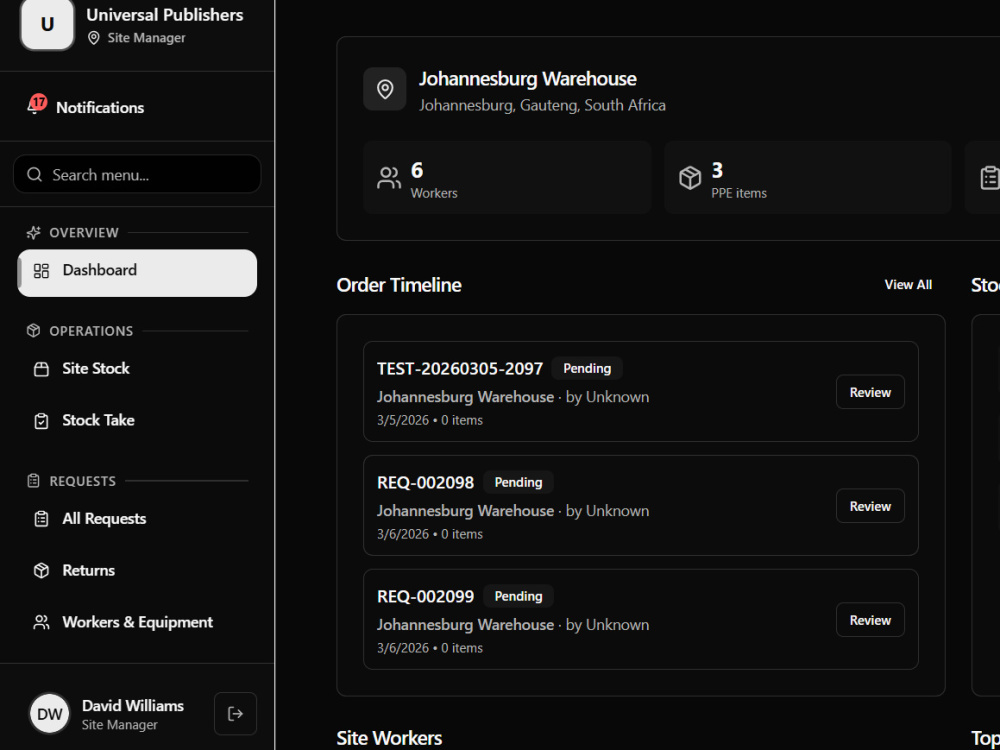Click the Johannesburg Warehouse heading
Screen dimensions: 1000x750
[527, 79]
